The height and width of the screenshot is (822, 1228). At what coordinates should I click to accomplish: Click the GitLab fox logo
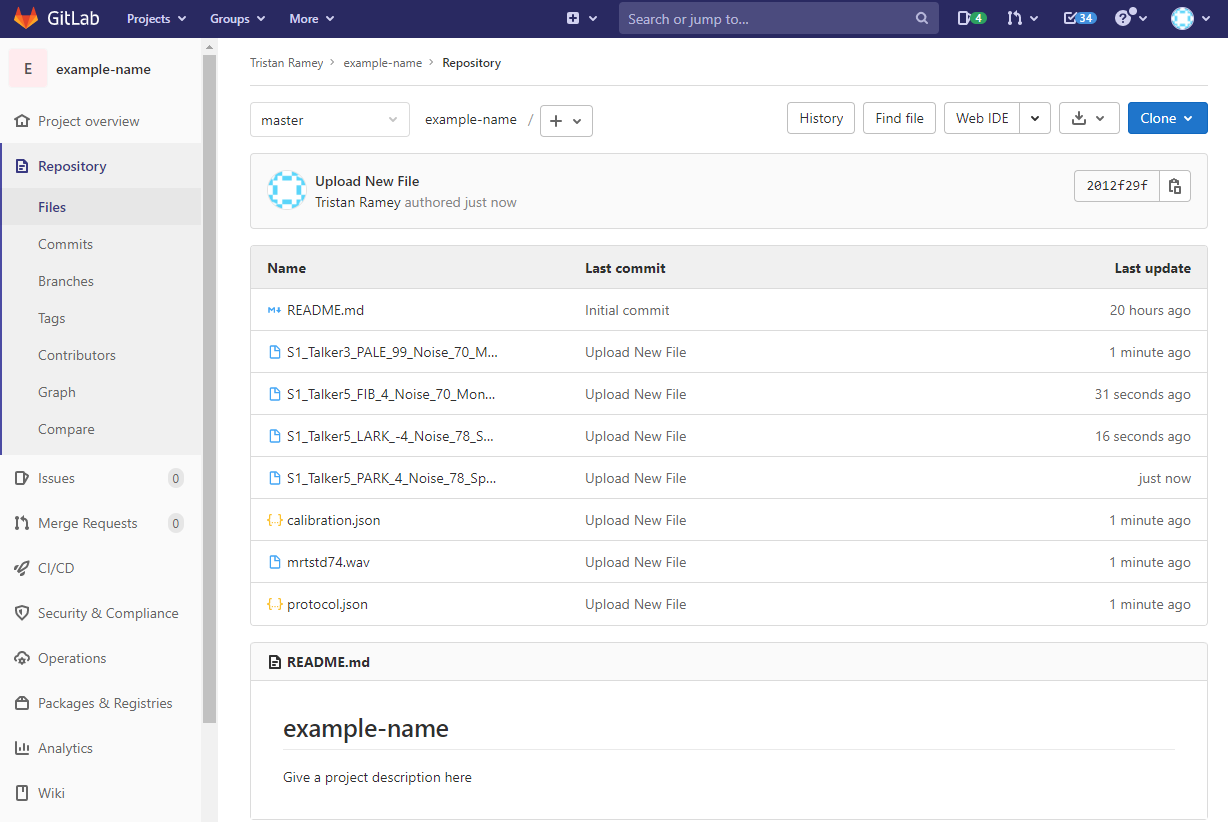pos(26,18)
